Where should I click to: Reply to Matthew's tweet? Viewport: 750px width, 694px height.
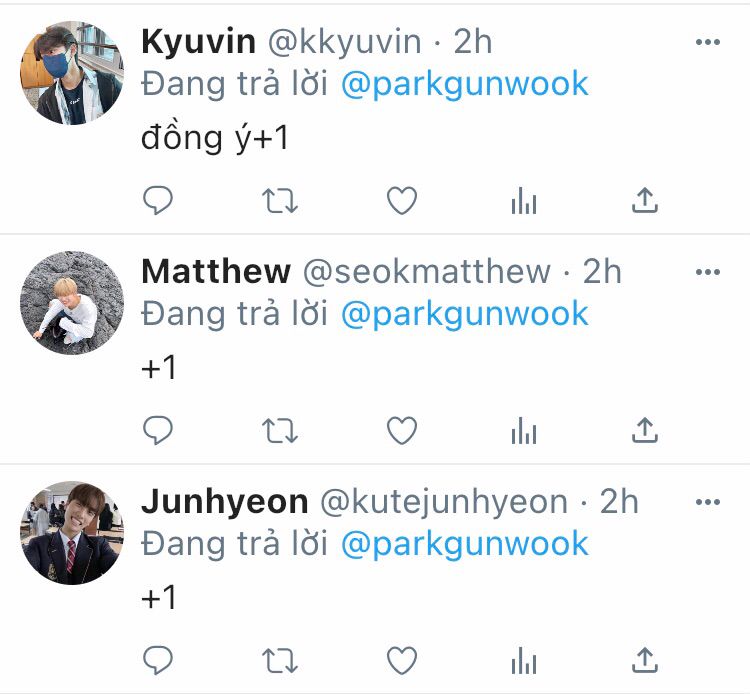coord(158,430)
